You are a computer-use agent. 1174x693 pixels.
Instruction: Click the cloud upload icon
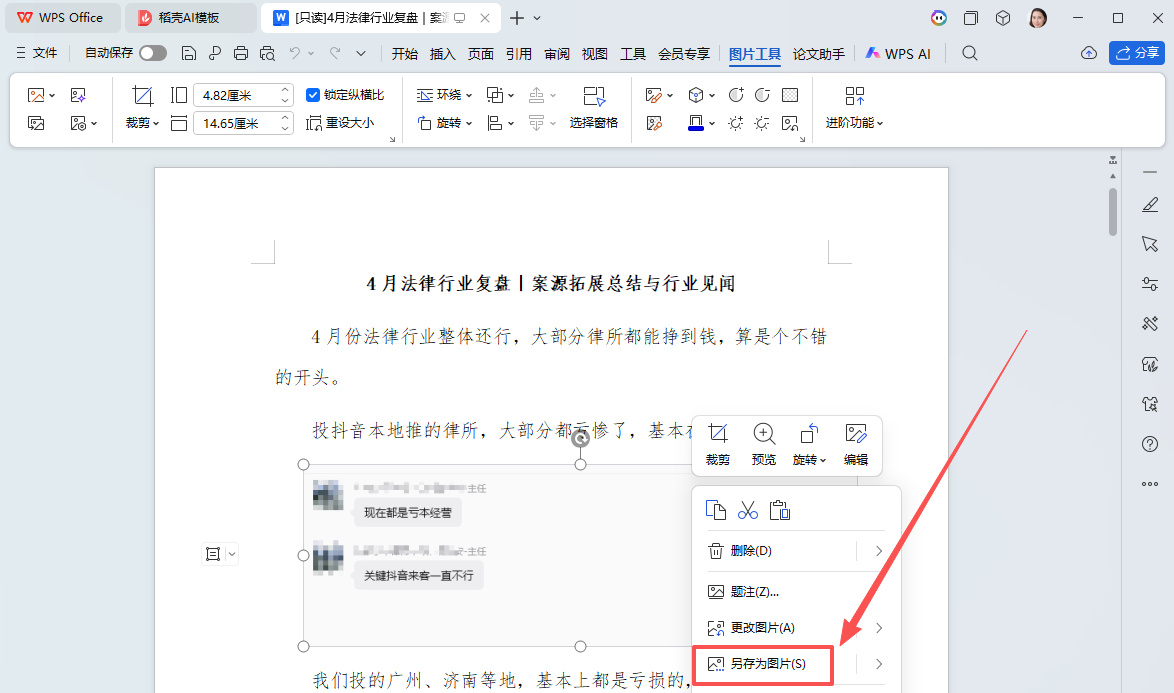click(1089, 53)
